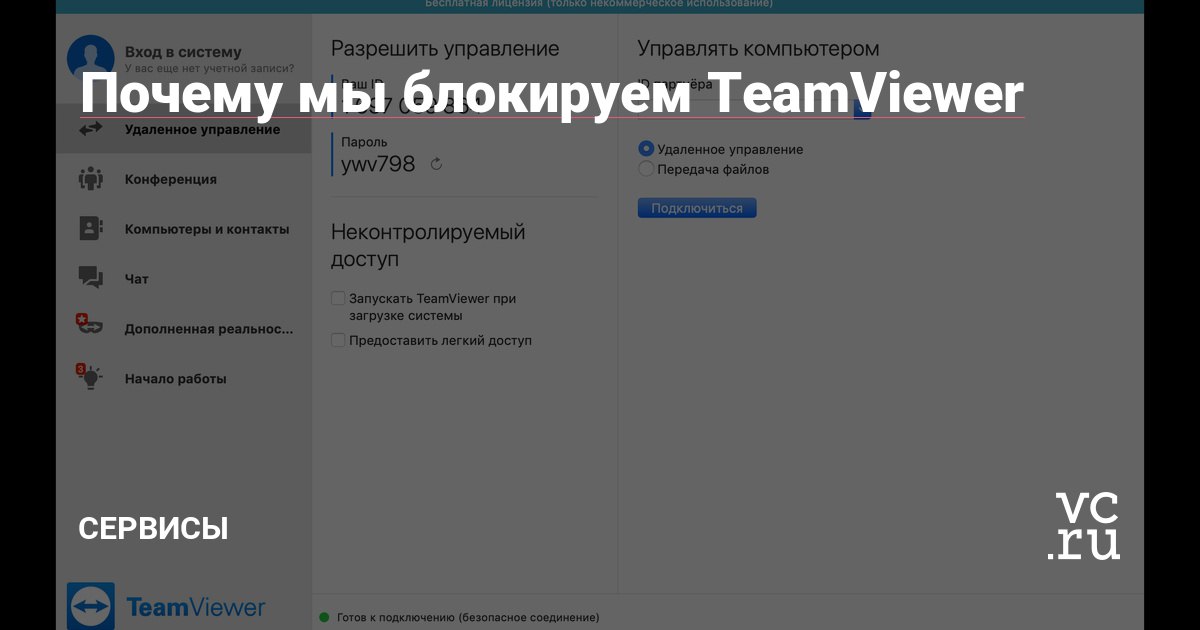Click the Конференция people icon
The width and height of the screenshot is (1200, 630).
[x=91, y=179]
